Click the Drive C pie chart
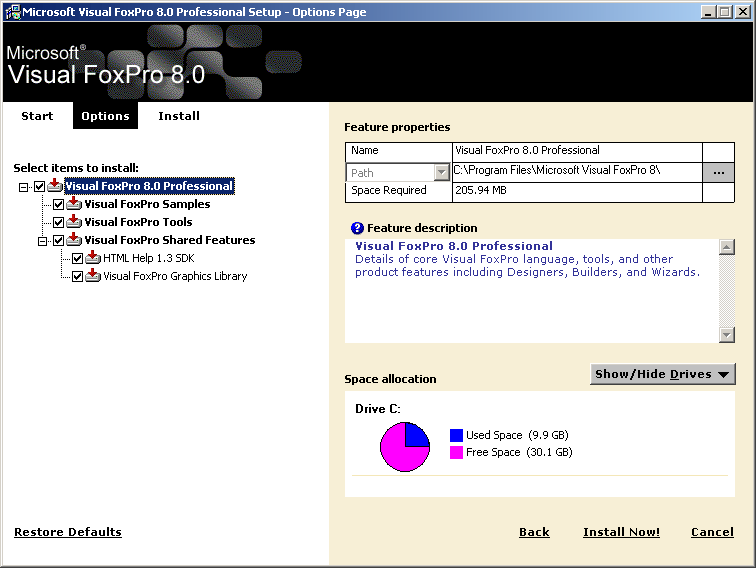The image size is (756, 568). point(405,447)
